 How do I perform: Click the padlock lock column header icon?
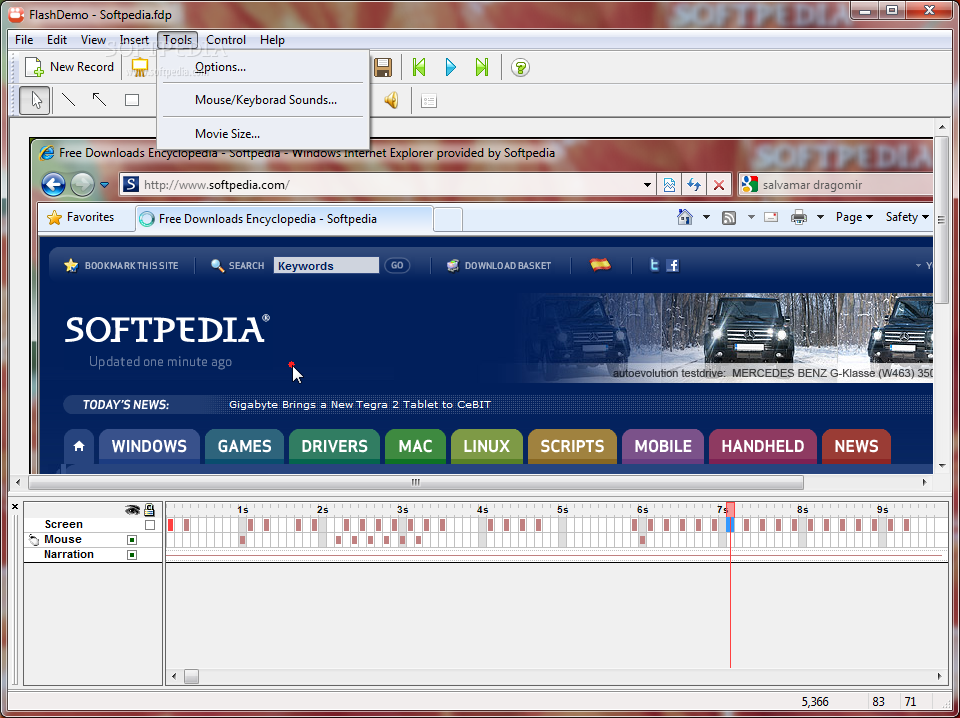click(149, 509)
